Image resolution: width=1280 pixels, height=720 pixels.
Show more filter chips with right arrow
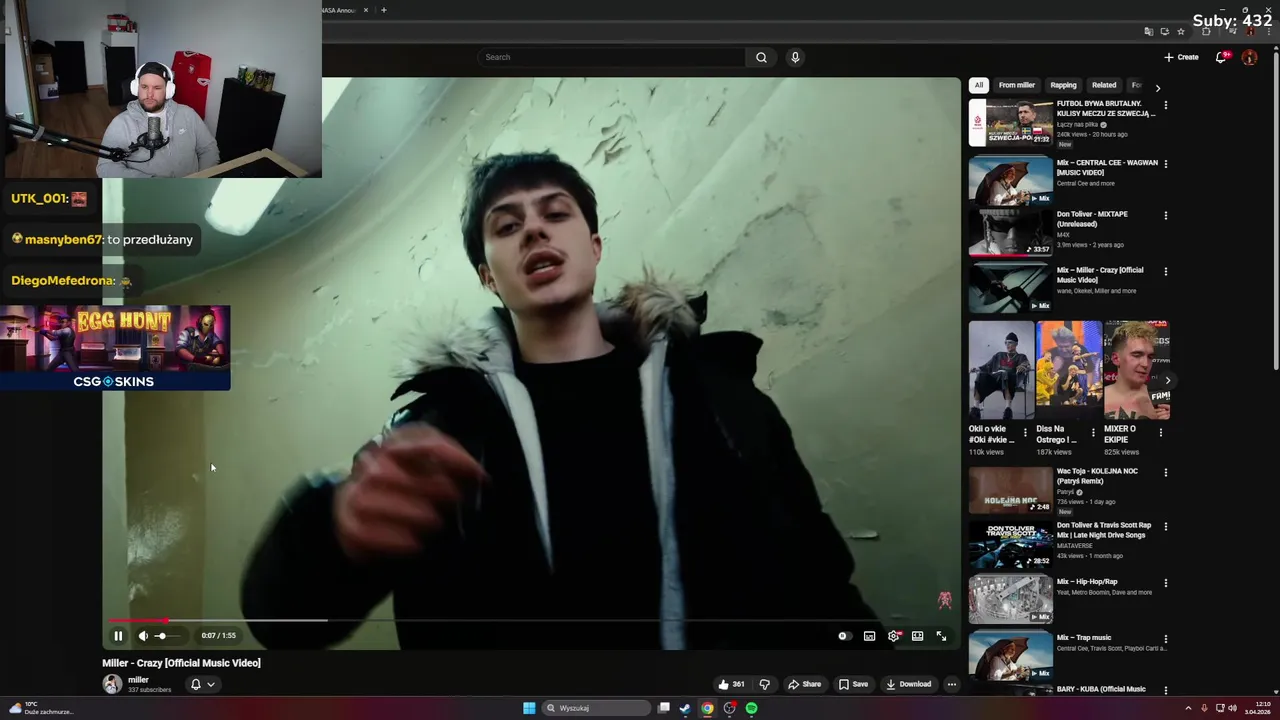pyautogui.click(x=1158, y=88)
